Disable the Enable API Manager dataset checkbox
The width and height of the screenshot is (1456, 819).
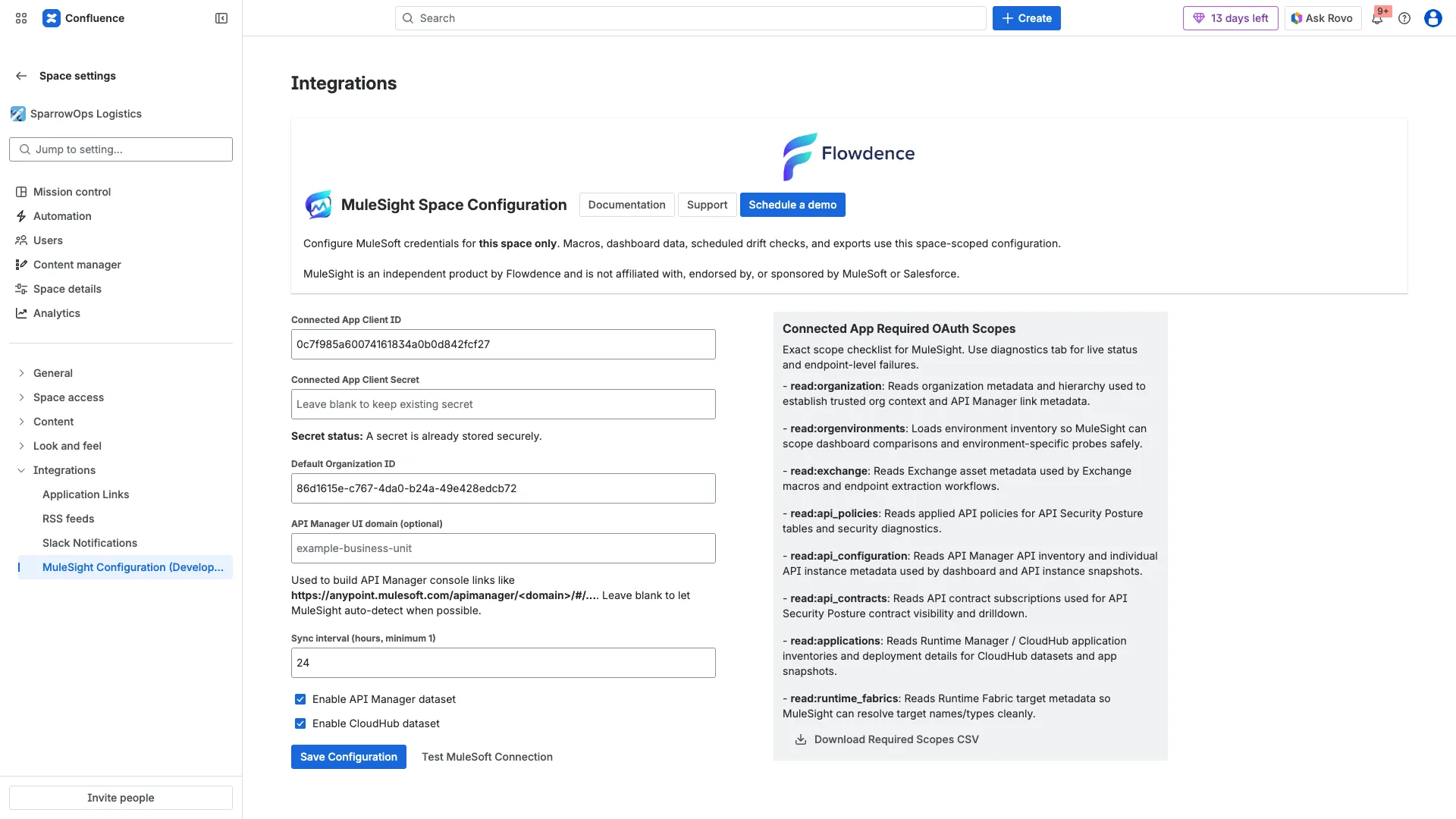pos(300,699)
